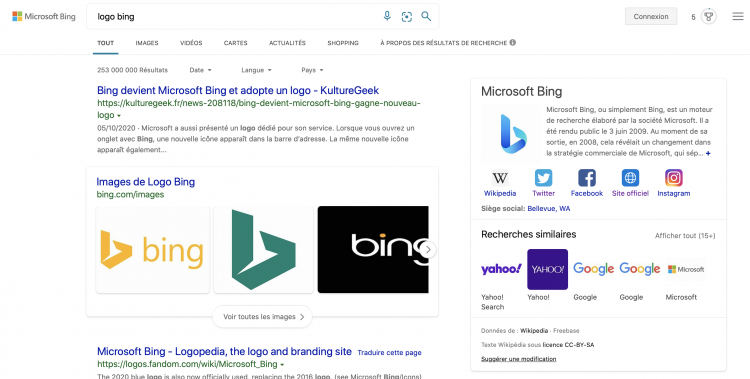The height and width of the screenshot is (379, 750).
Task: Start voice search with microphone icon
Action: point(387,16)
